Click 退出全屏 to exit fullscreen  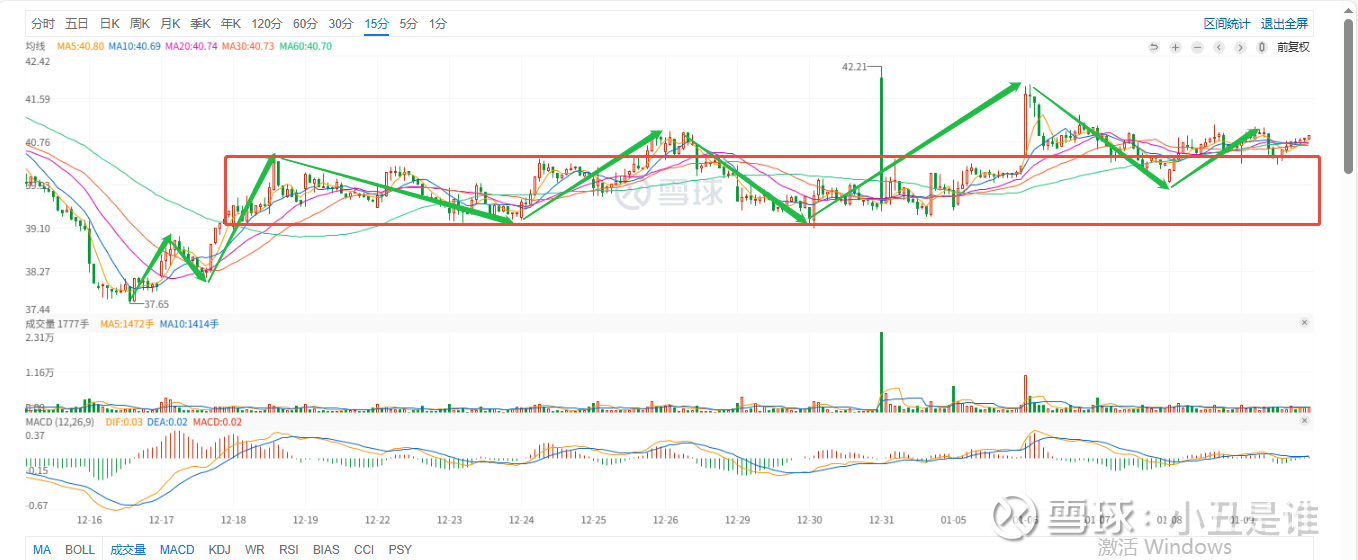[1284, 24]
